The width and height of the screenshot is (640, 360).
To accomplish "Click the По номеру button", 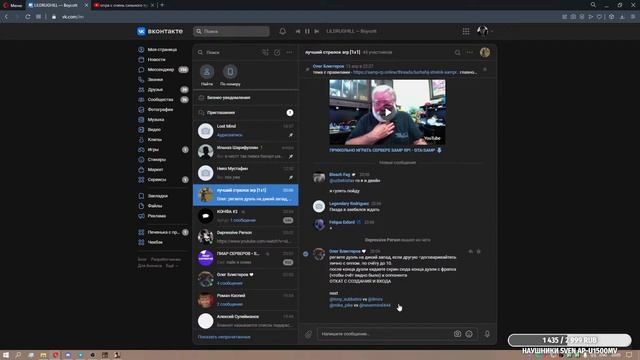I will click(x=230, y=76).
